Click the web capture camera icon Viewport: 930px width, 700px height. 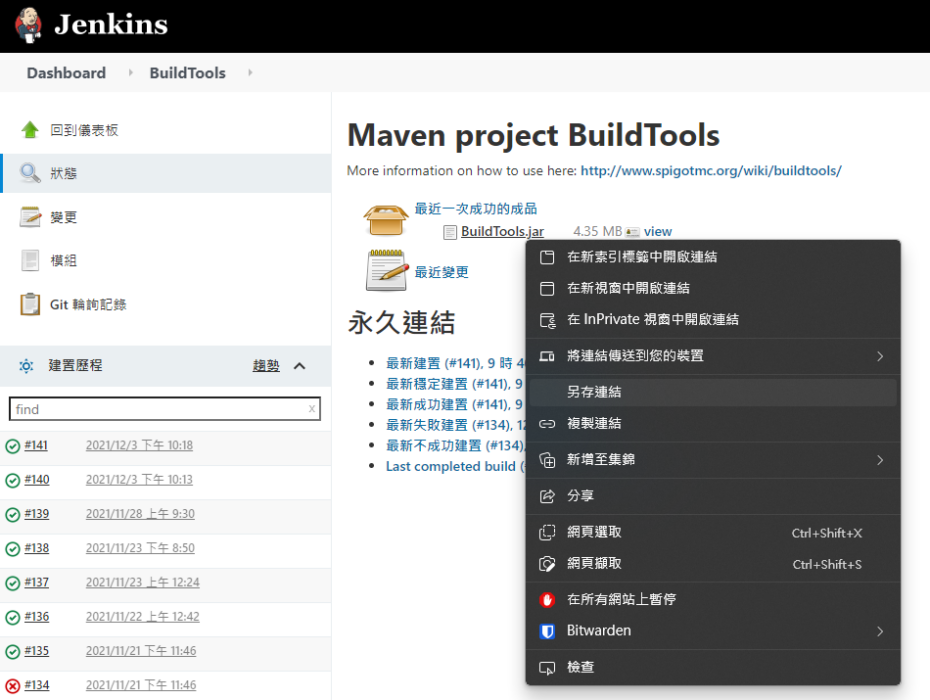(x=547, y=564)
